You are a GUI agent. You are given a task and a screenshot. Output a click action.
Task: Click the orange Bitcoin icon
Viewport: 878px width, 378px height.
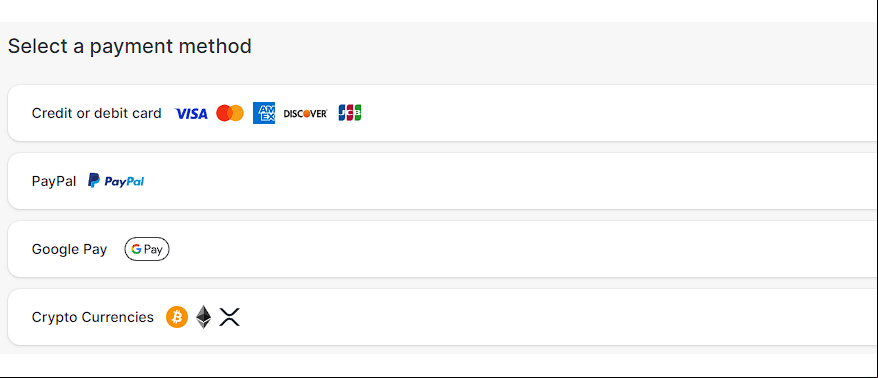click(x=177, y=317)
